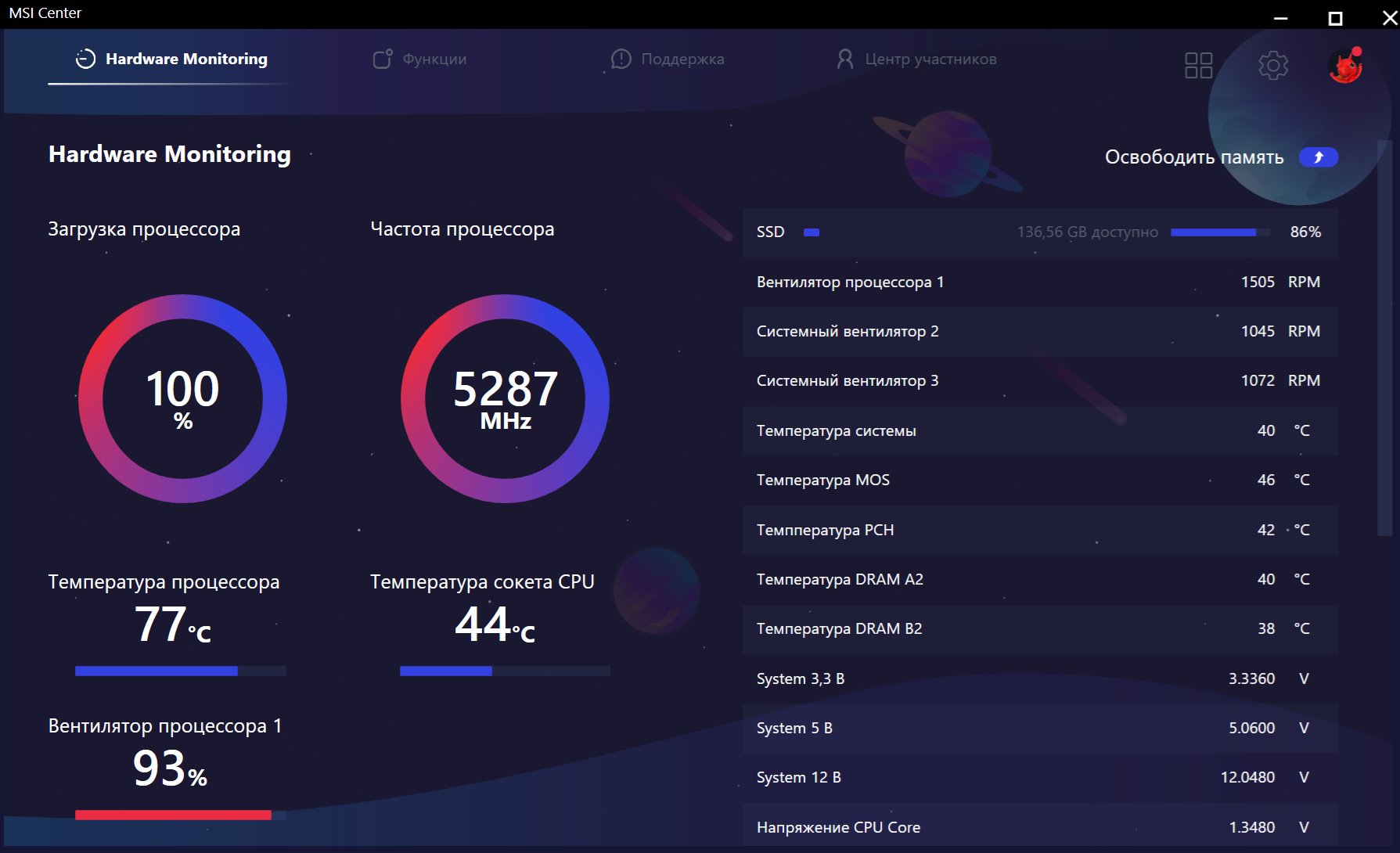Click the 93% fan speed value
The image size is (1400, 853).
pos(170,768)
